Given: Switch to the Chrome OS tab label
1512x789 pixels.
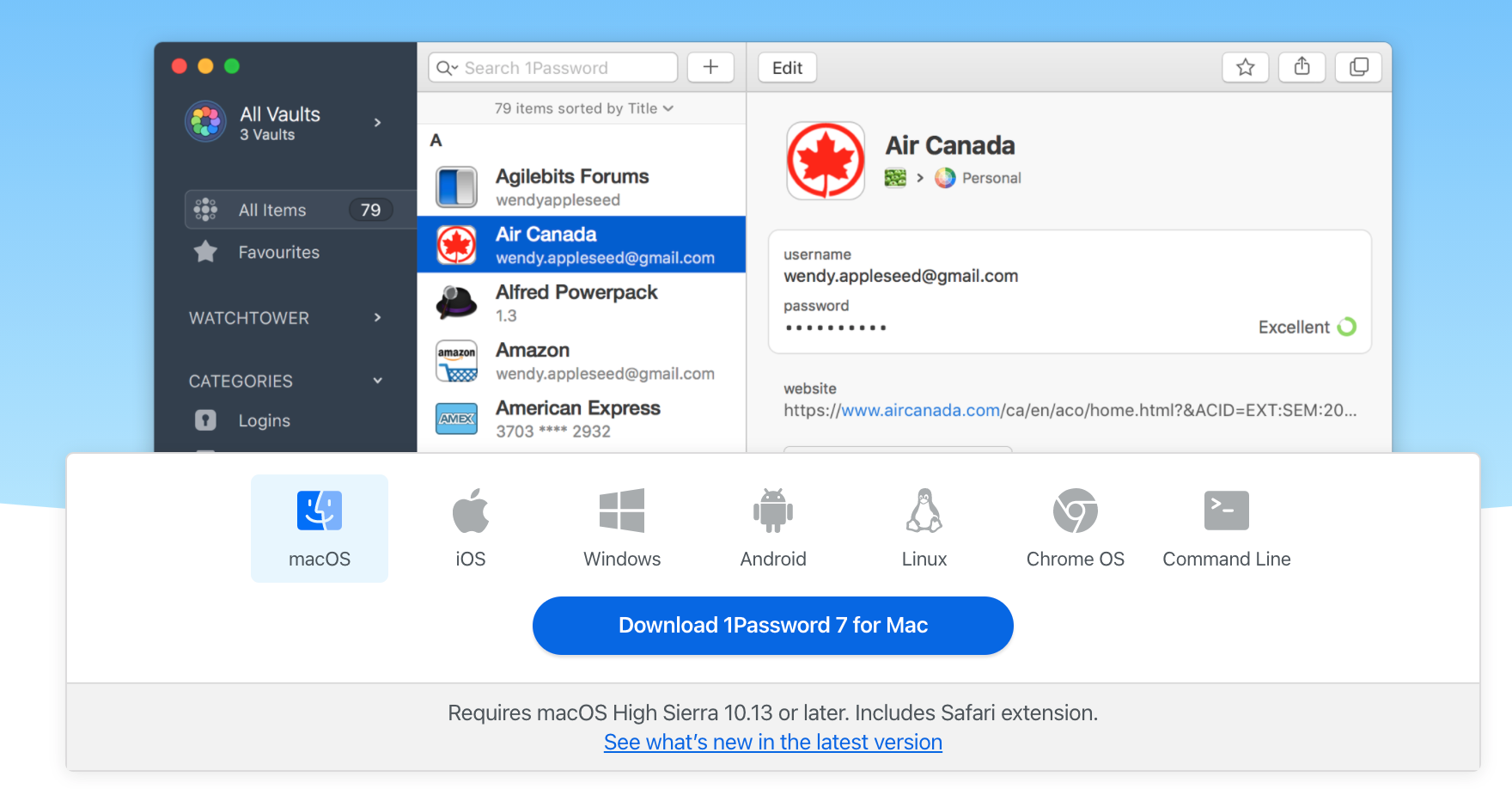Looking at the screenshot, I should click(1076, 559).
